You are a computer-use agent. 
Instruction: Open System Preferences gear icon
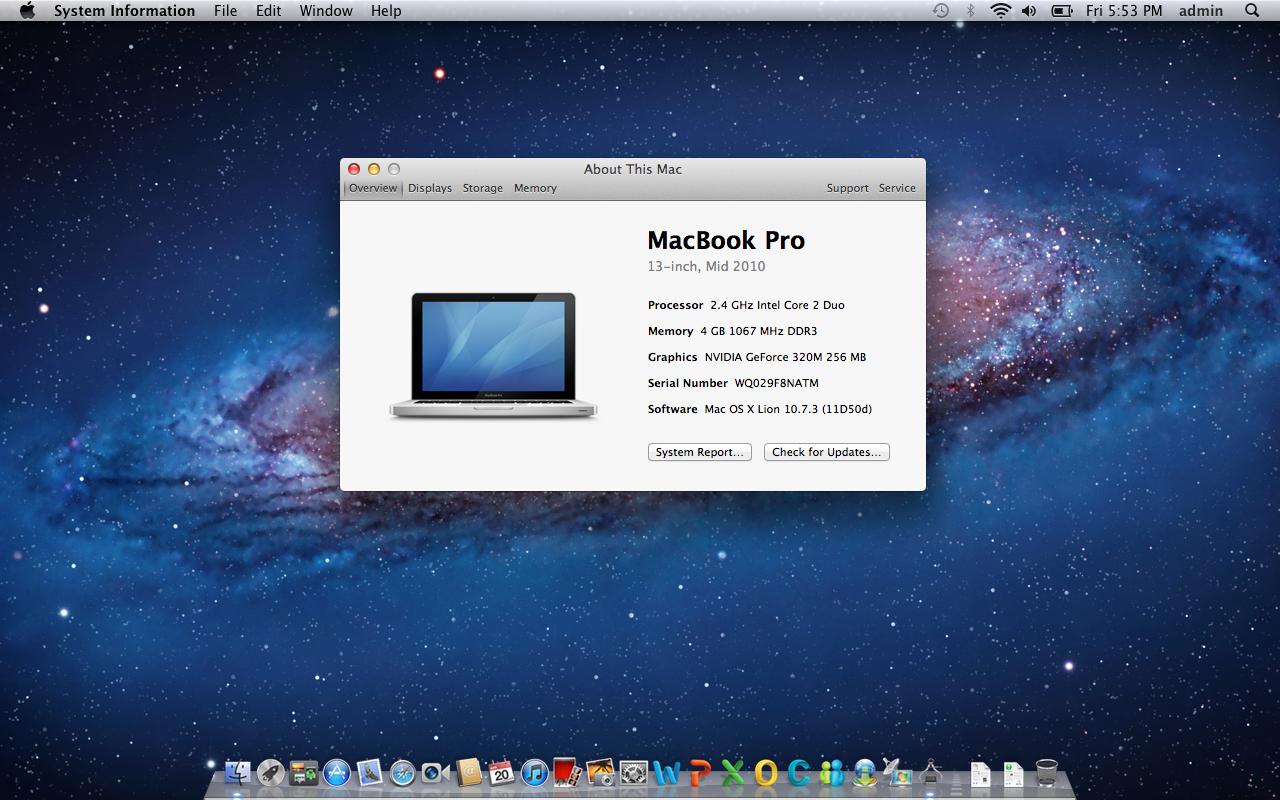pyautogui.click(x=633, y=773)
